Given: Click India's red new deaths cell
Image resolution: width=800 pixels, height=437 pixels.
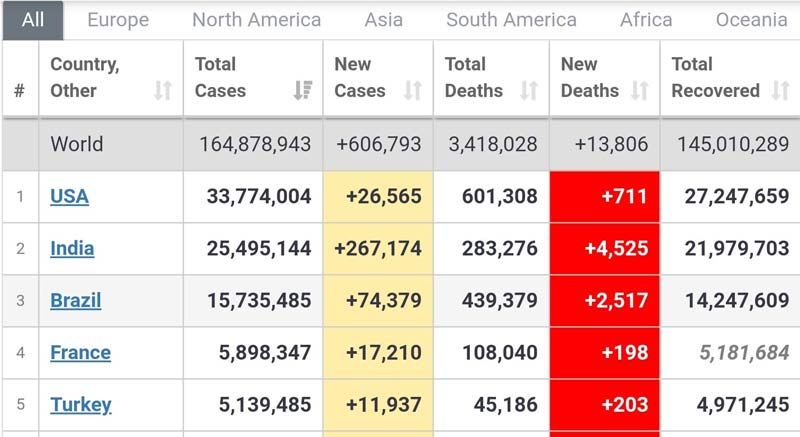Looking at the screenshot, I should click(x=604, y=248).
